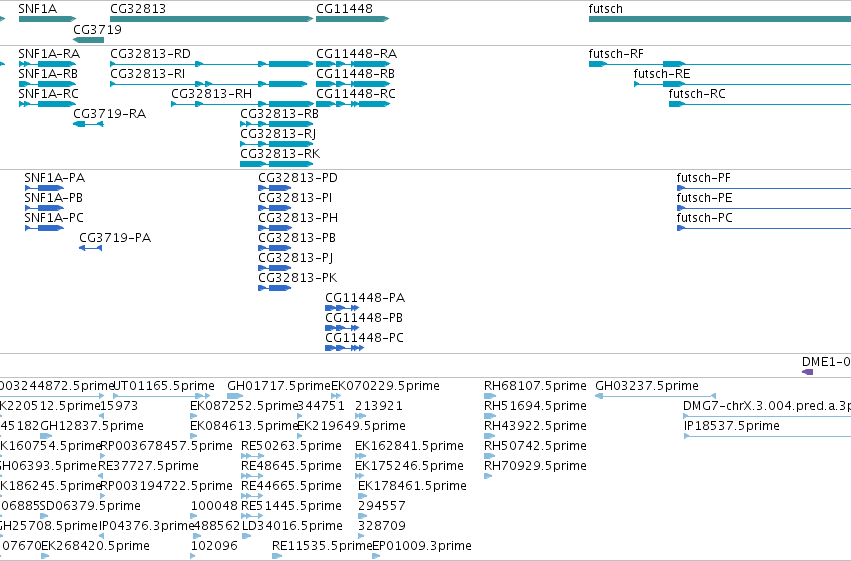The width and height of the screenshot is (851, 561).
Task: Select transcript futsch-RF
Action: (720, 64)
